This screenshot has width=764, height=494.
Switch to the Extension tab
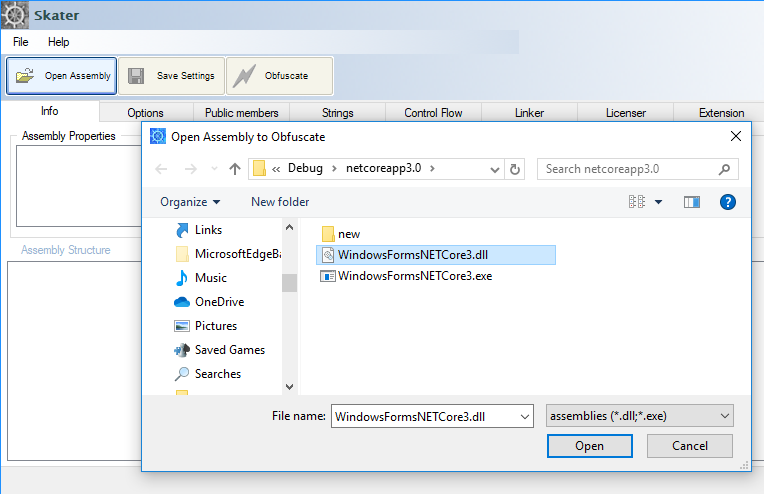[721, 113]
